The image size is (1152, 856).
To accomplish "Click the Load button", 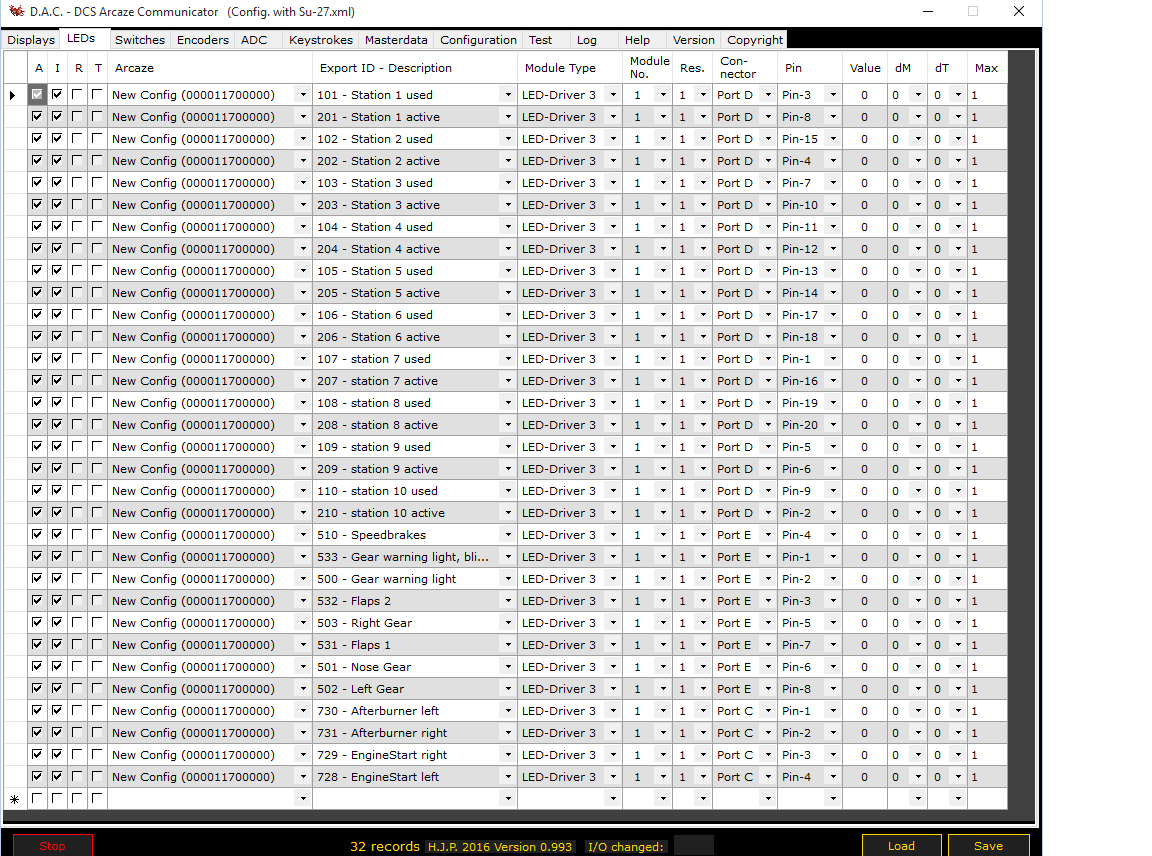I will point(901,846).
